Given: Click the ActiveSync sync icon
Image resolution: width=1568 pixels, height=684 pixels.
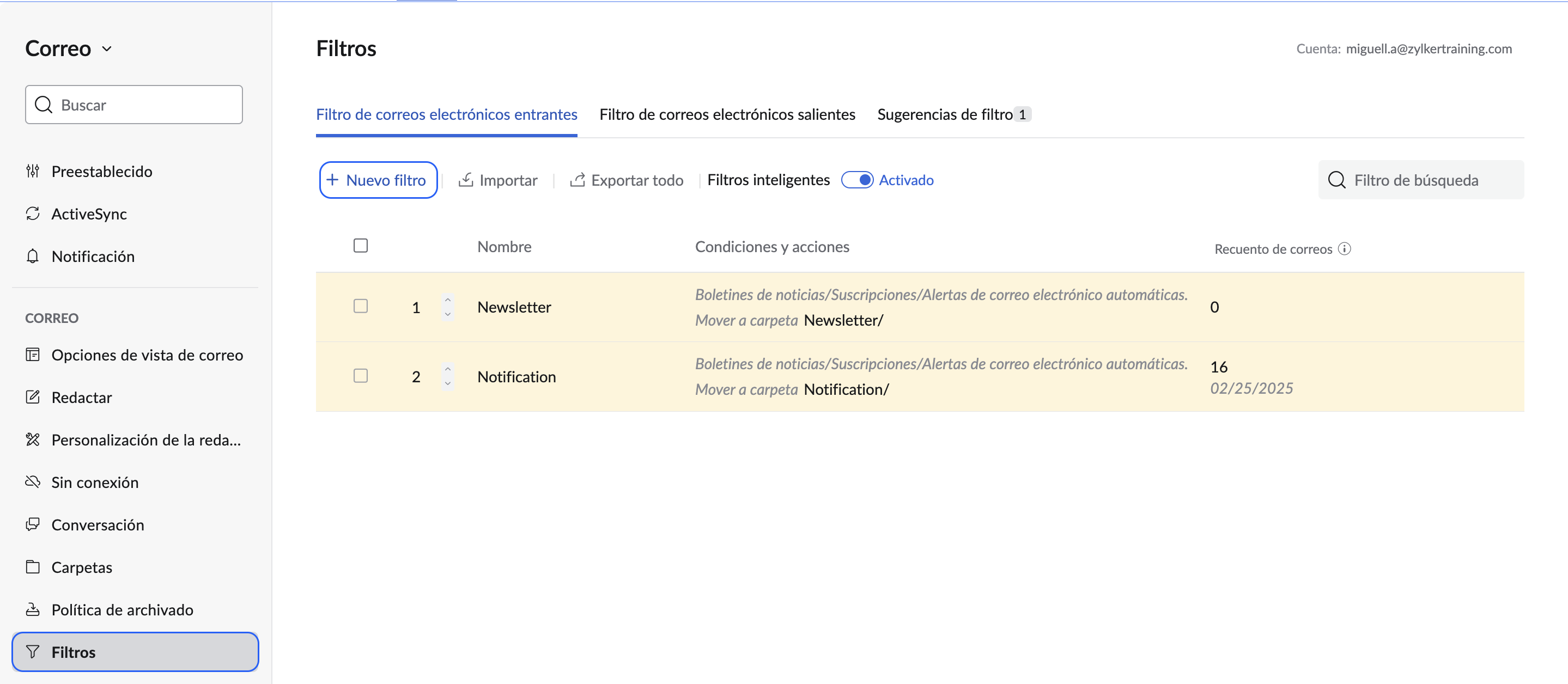Looking at the screenshot, I should pos(33,213).
